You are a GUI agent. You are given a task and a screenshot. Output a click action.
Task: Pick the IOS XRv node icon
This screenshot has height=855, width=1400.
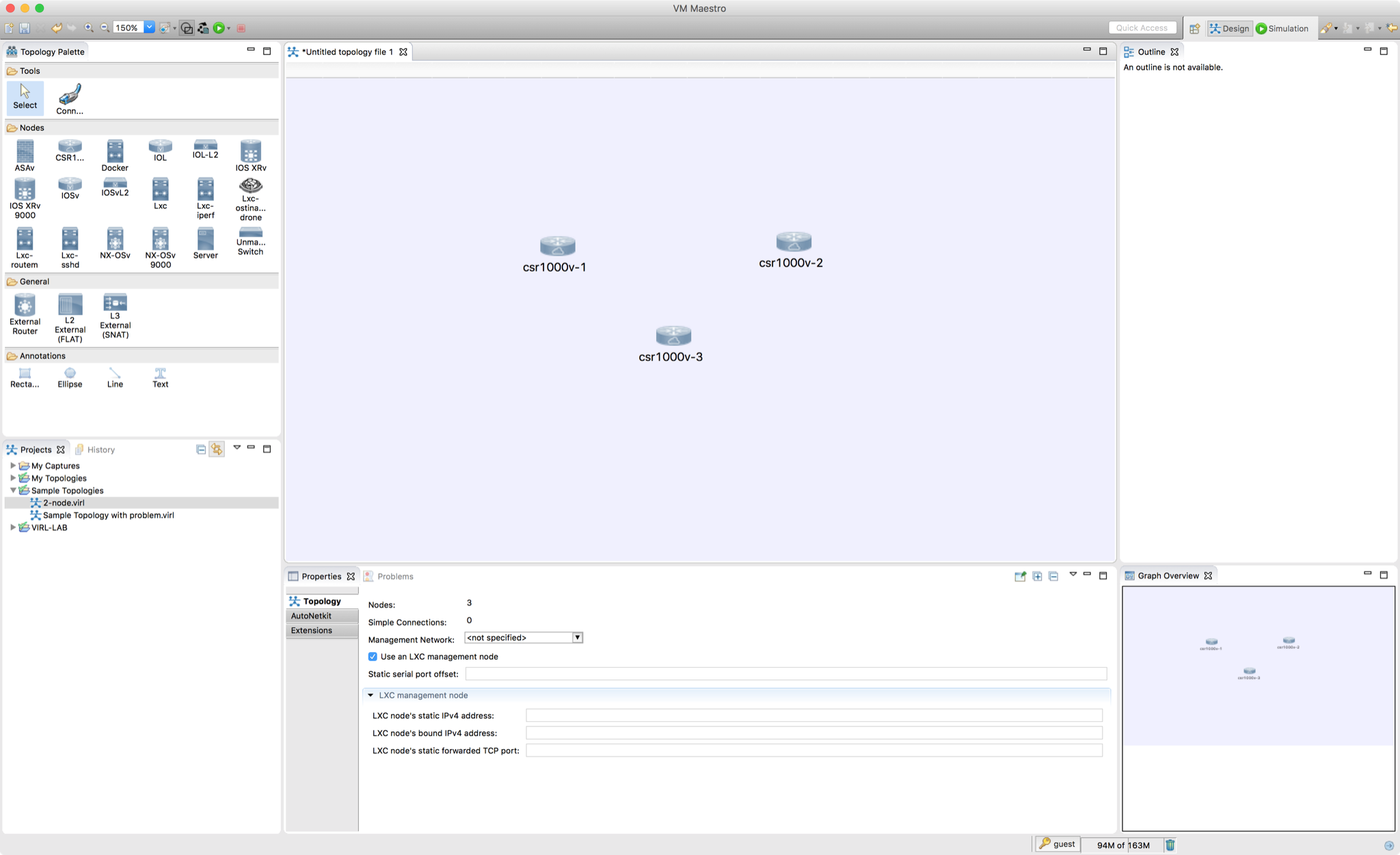[x=251, y=156]
